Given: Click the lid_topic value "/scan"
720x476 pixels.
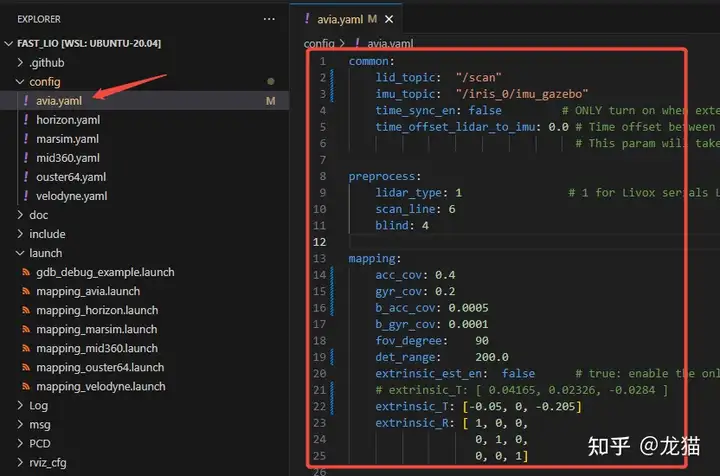Looking at the screenshot, I should coord(478,77).
